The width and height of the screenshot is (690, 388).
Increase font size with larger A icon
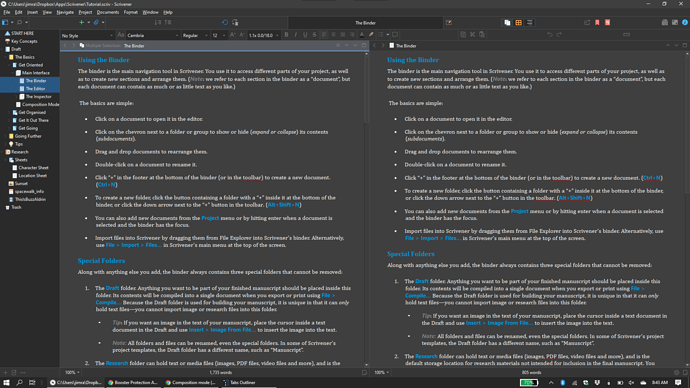233,35
